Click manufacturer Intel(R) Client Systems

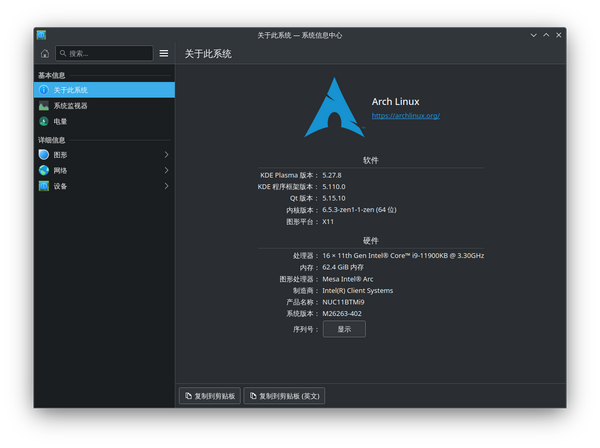(x=357, y=290)
